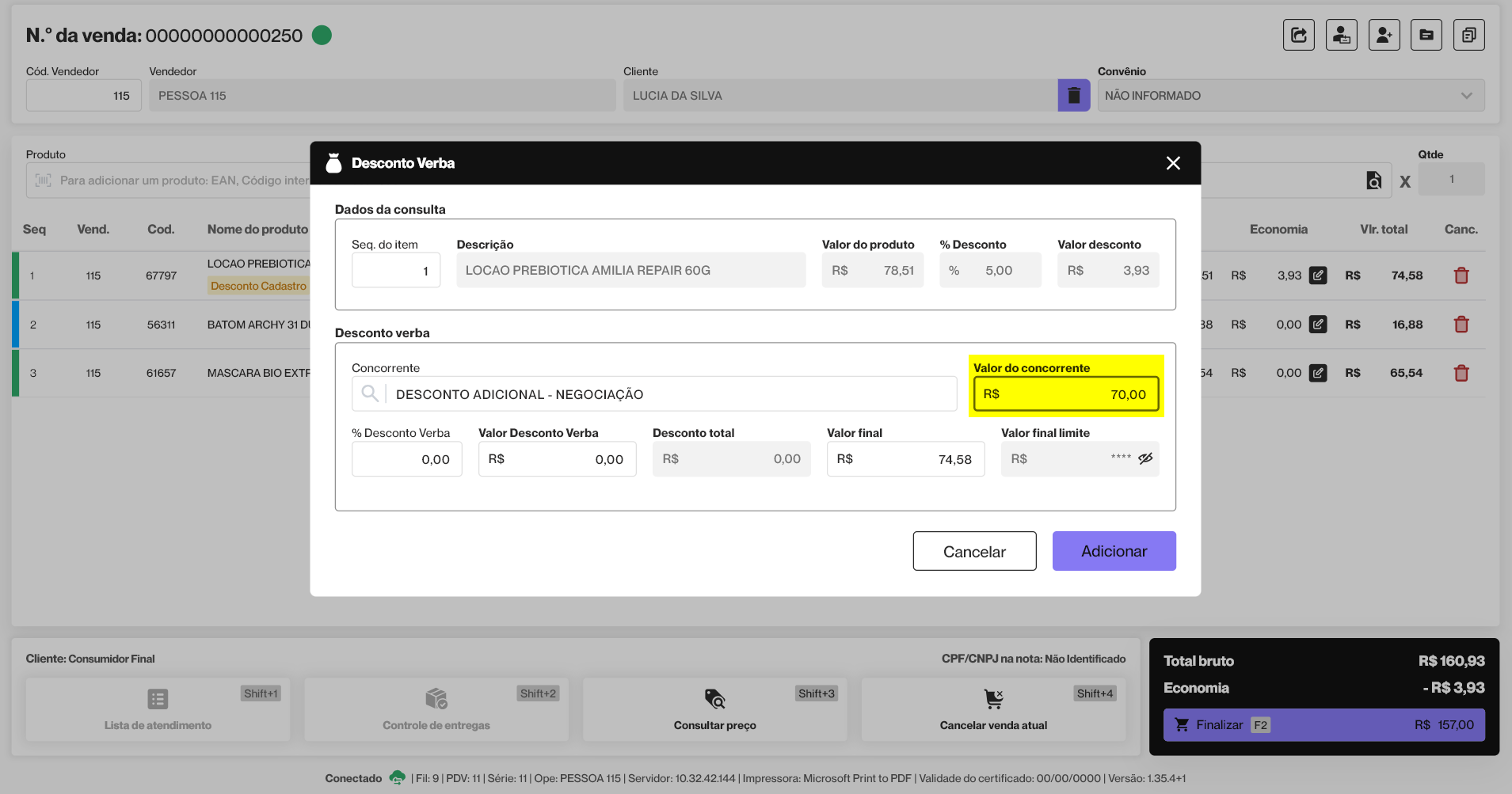Click the copy documents icon at top right
The width and height of the screenshot is (1512, 794).
click(1468, 35)
